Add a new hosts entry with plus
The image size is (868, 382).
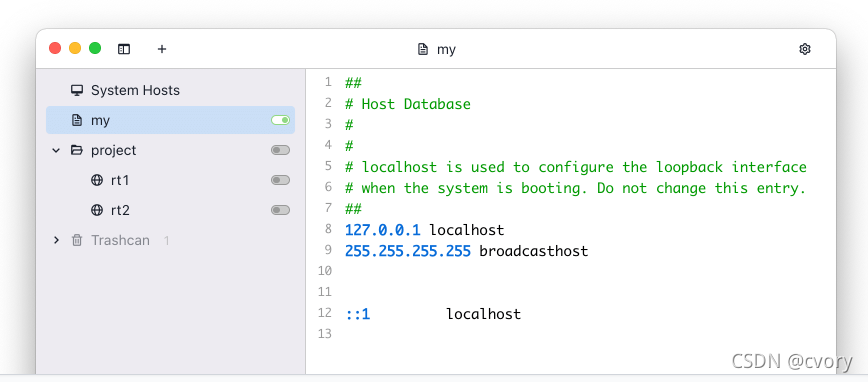[x=162, y=49]
